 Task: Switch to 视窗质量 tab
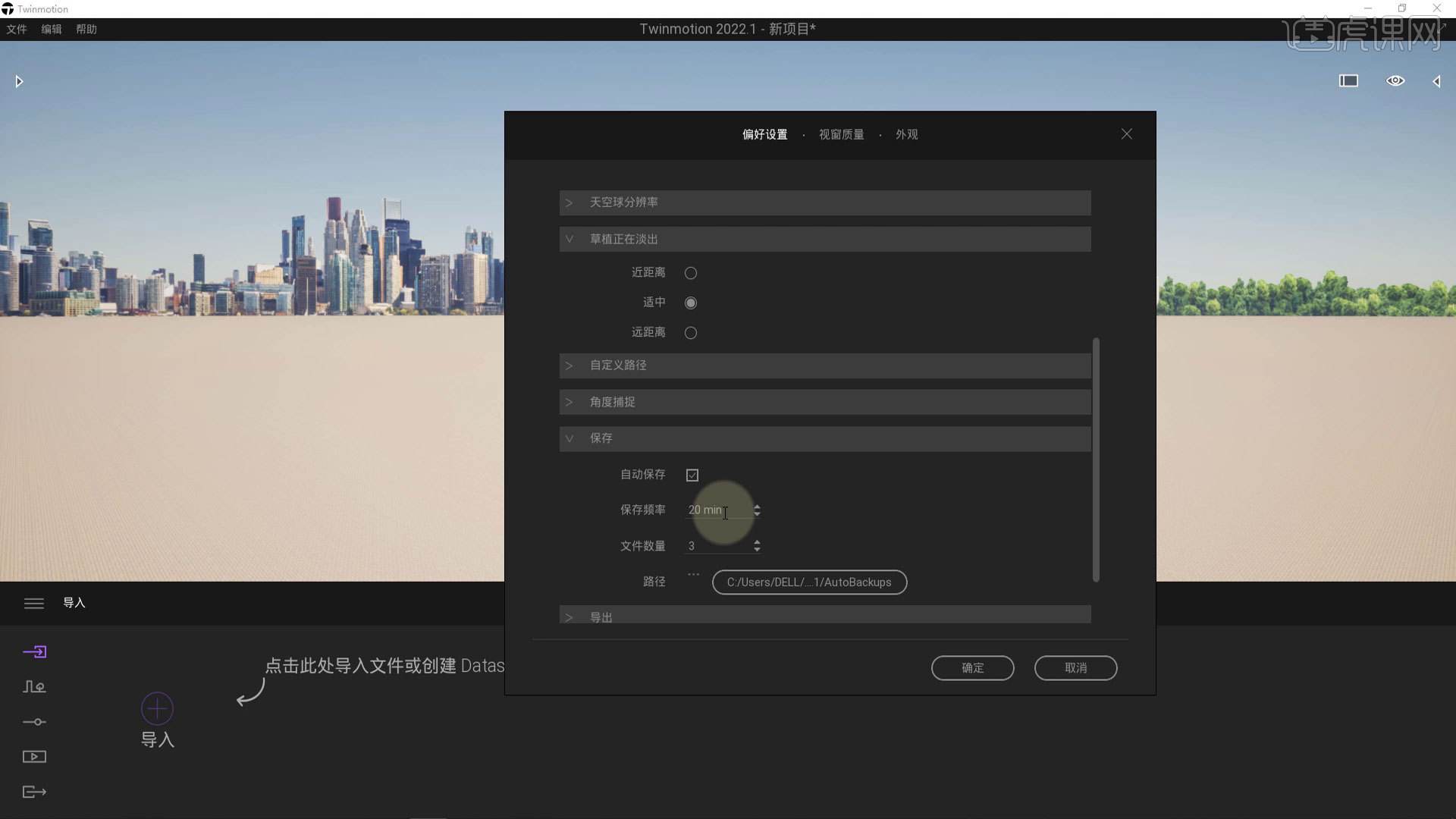coord(841,135)
